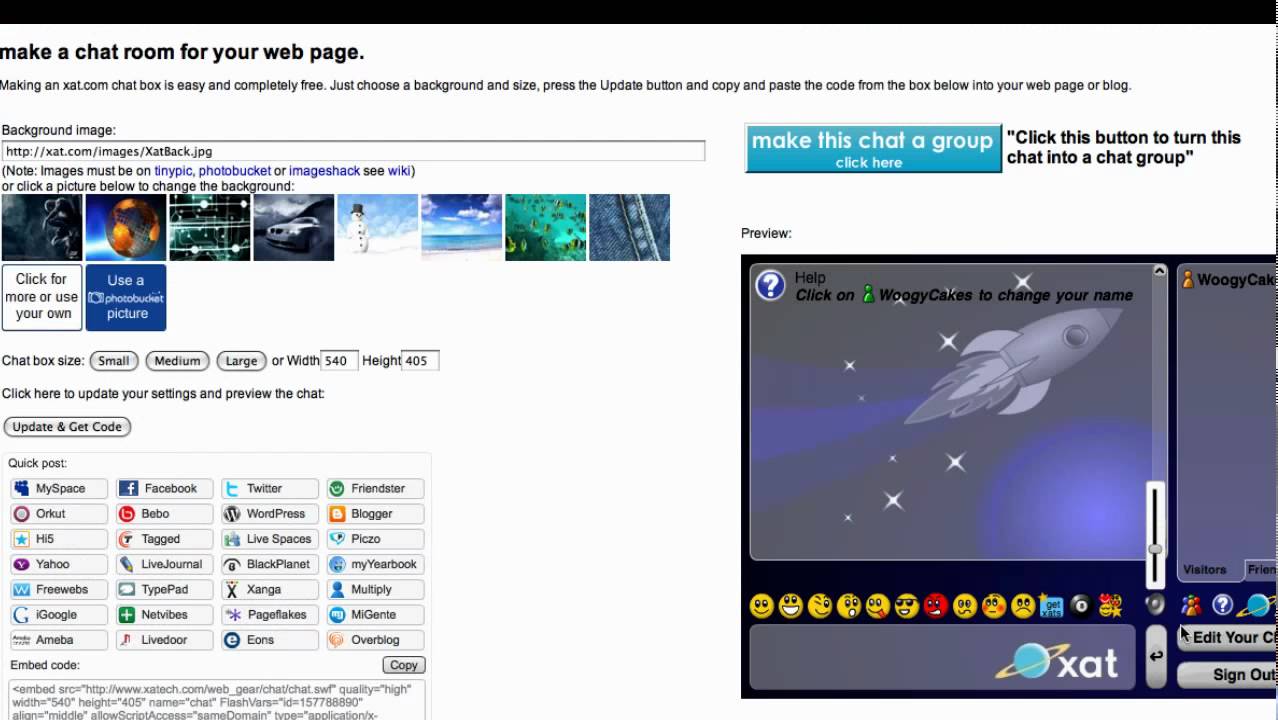The height and width of the screenshot is (720, 1278).
Task: Post chat to Bebo
Action: [x=165, y=514]
